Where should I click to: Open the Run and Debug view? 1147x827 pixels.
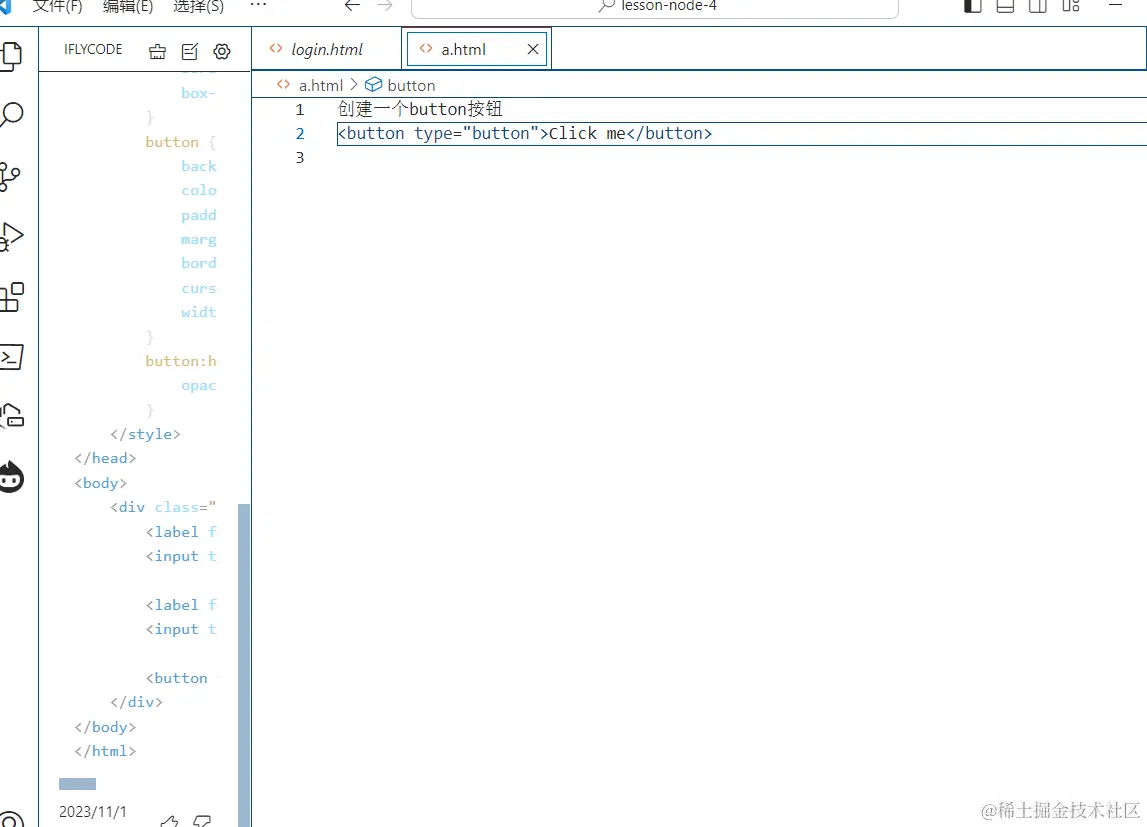[x=11, y=237]
